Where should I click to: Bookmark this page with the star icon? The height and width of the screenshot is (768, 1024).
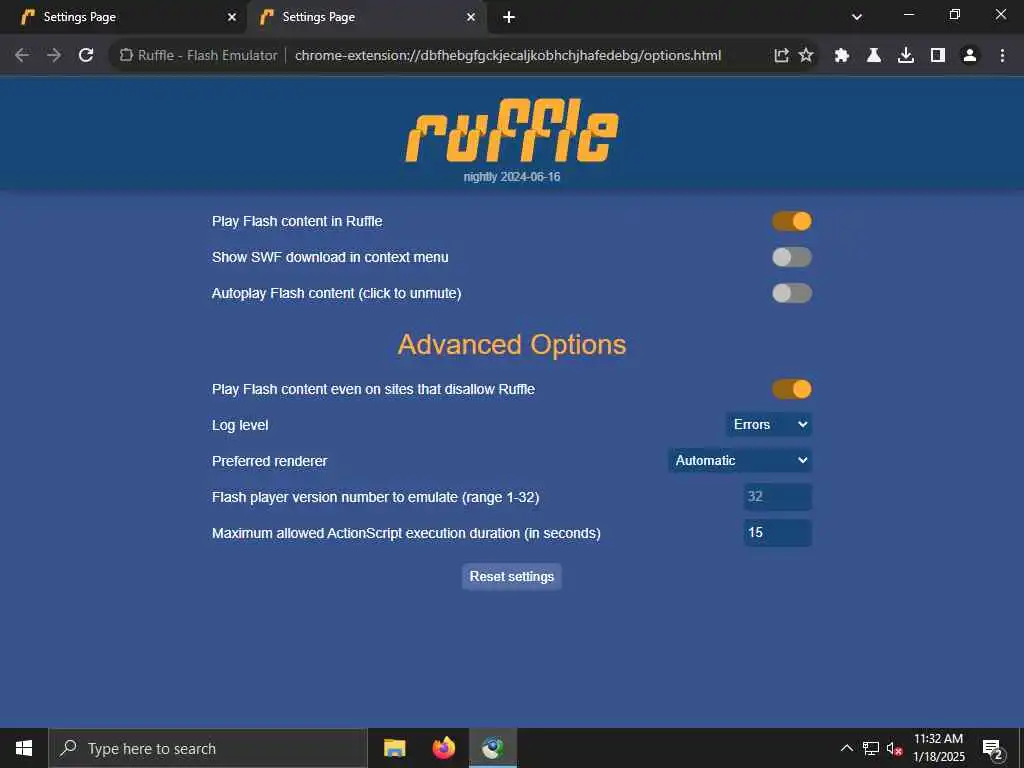click(807, 56)
